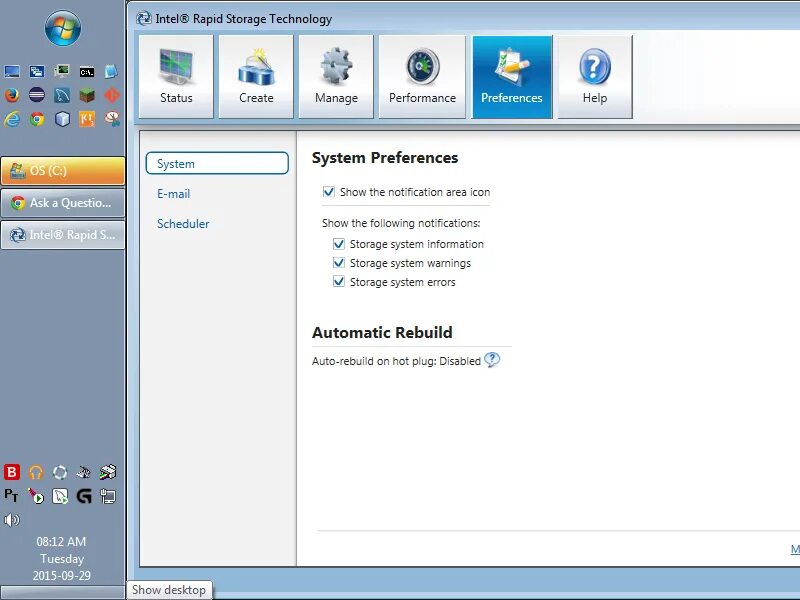The height and width of the screenshot is (600, 800).
Task: Launch Minecraft grass block icon
Action: 87,95
